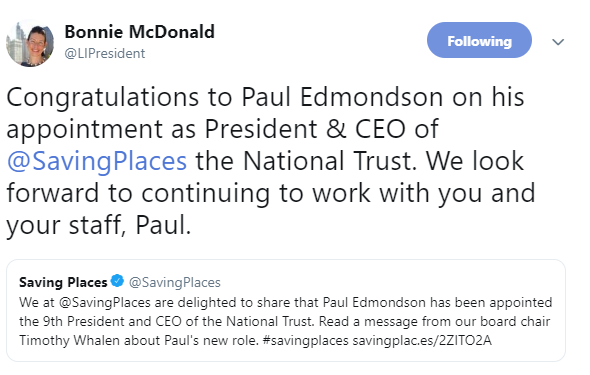Toggle the blue Following button

(x=479, y=40)
